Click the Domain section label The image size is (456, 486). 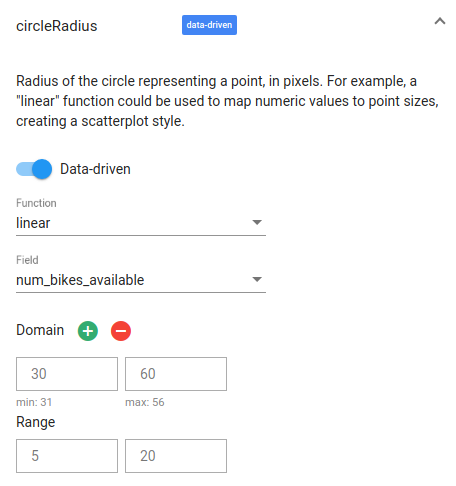(x=40, y=330)
